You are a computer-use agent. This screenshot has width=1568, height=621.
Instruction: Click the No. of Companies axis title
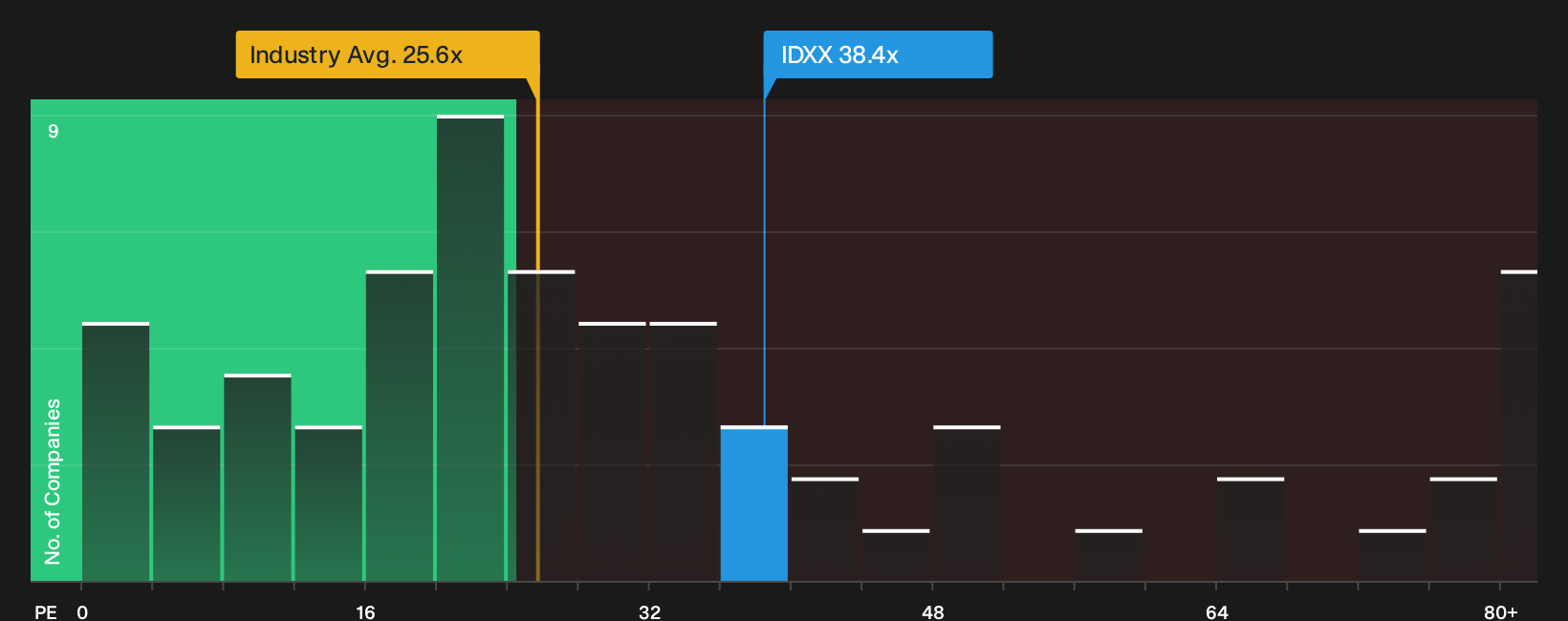point(53,482)
